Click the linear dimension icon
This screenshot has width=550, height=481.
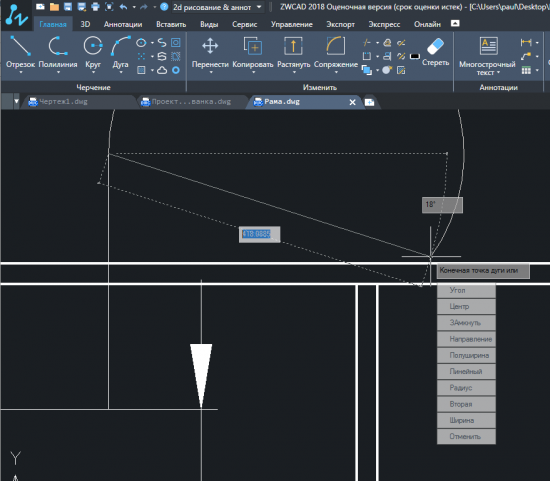tap(526, 42)
